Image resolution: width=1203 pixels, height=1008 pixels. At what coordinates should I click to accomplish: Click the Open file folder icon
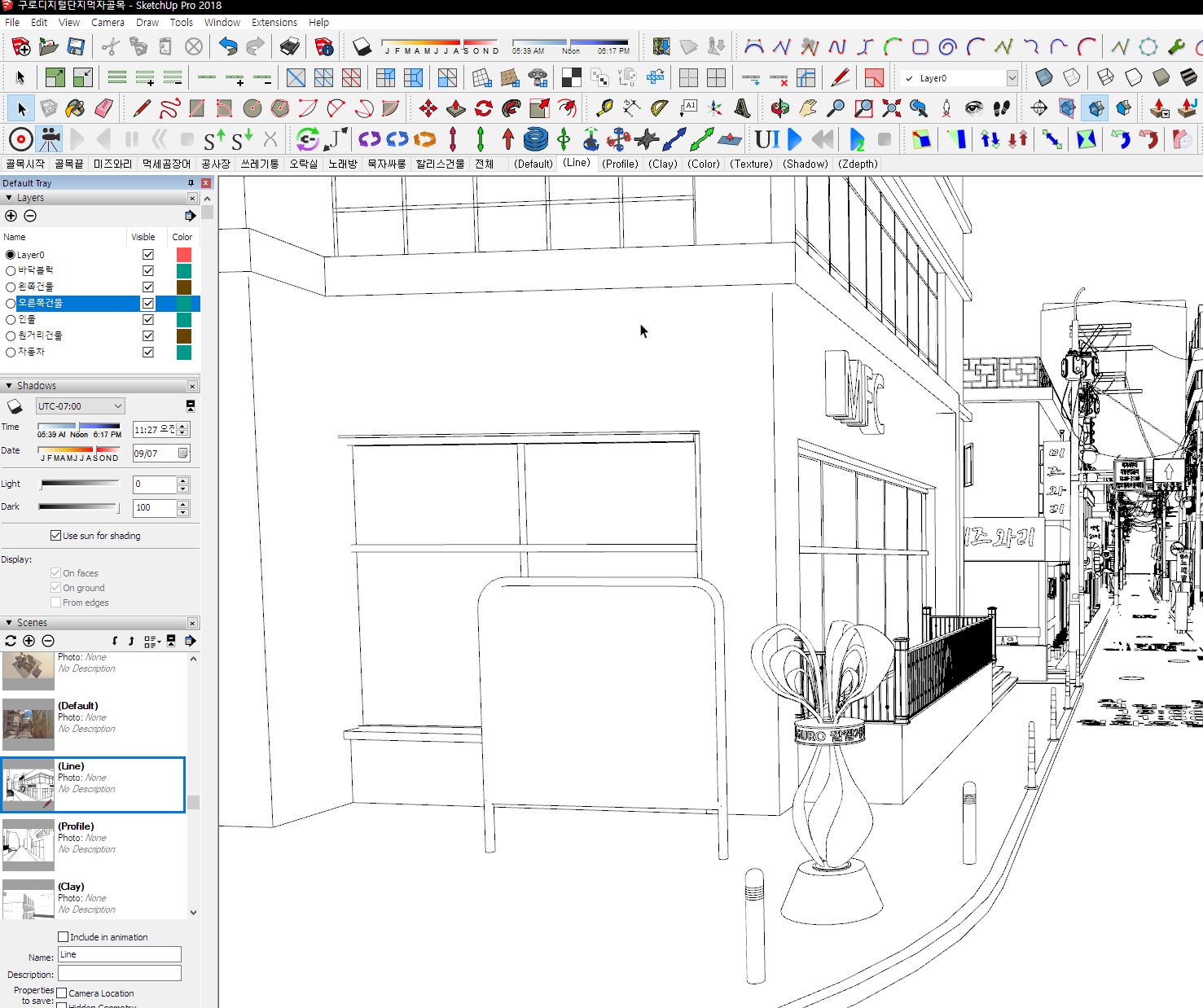(x=48, y=46)
